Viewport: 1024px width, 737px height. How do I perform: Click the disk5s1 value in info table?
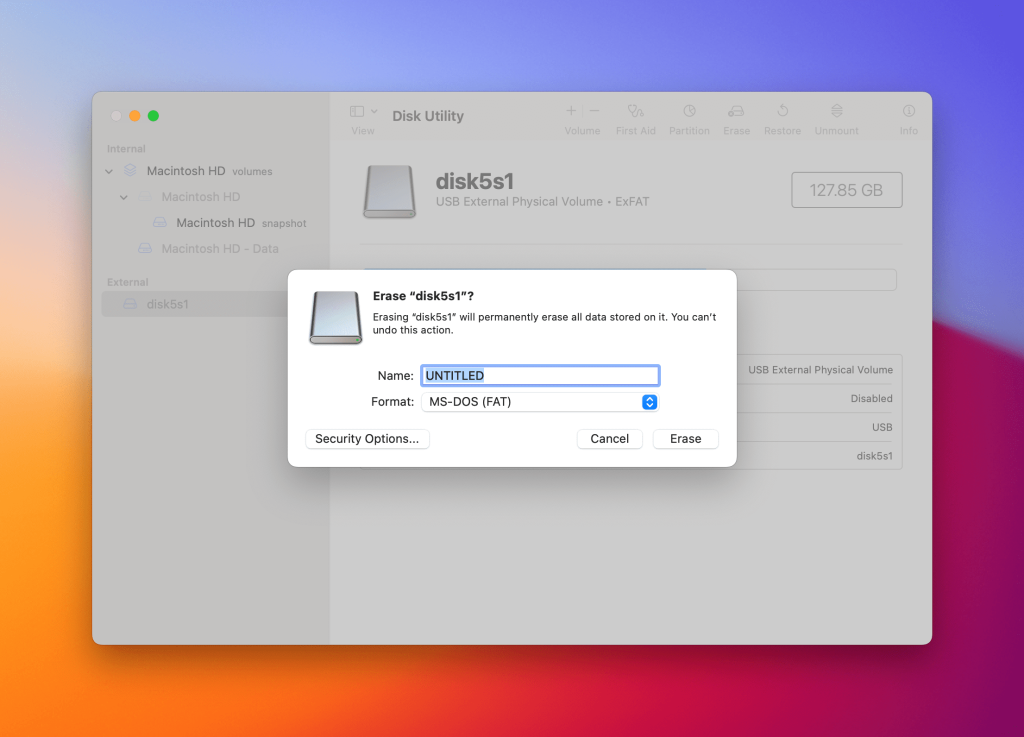(874, 456)
